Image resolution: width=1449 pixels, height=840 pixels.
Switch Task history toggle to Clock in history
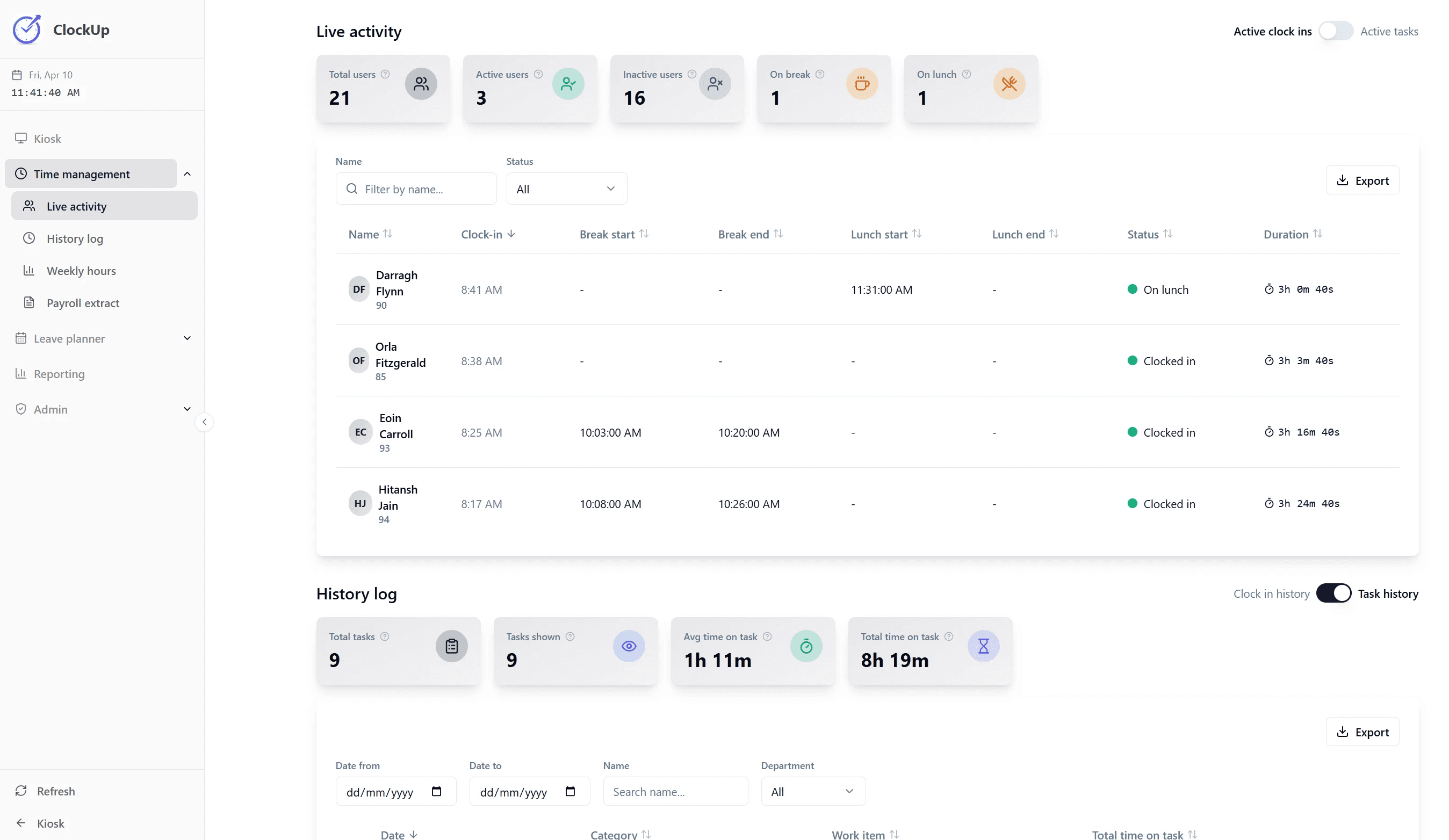1333,593
